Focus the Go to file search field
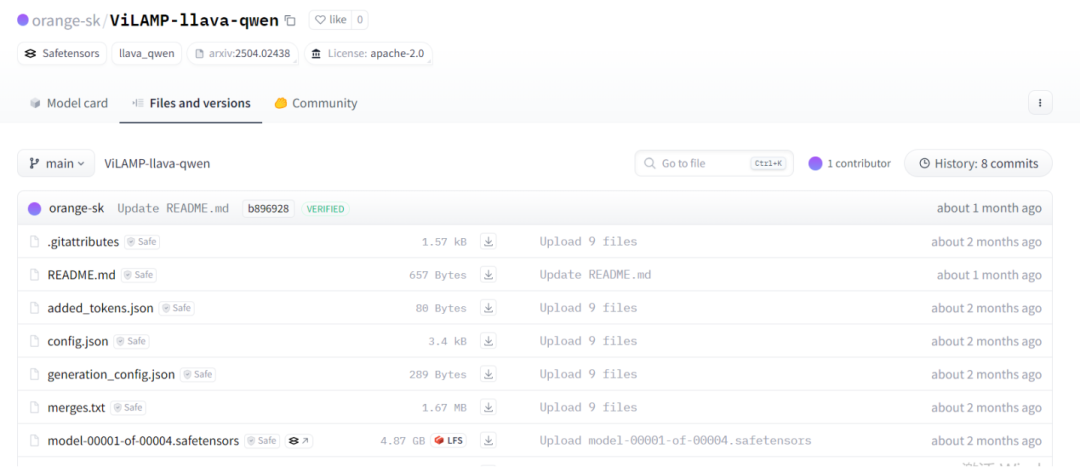This screenshot has width=1080, height=467. point(714,164)
